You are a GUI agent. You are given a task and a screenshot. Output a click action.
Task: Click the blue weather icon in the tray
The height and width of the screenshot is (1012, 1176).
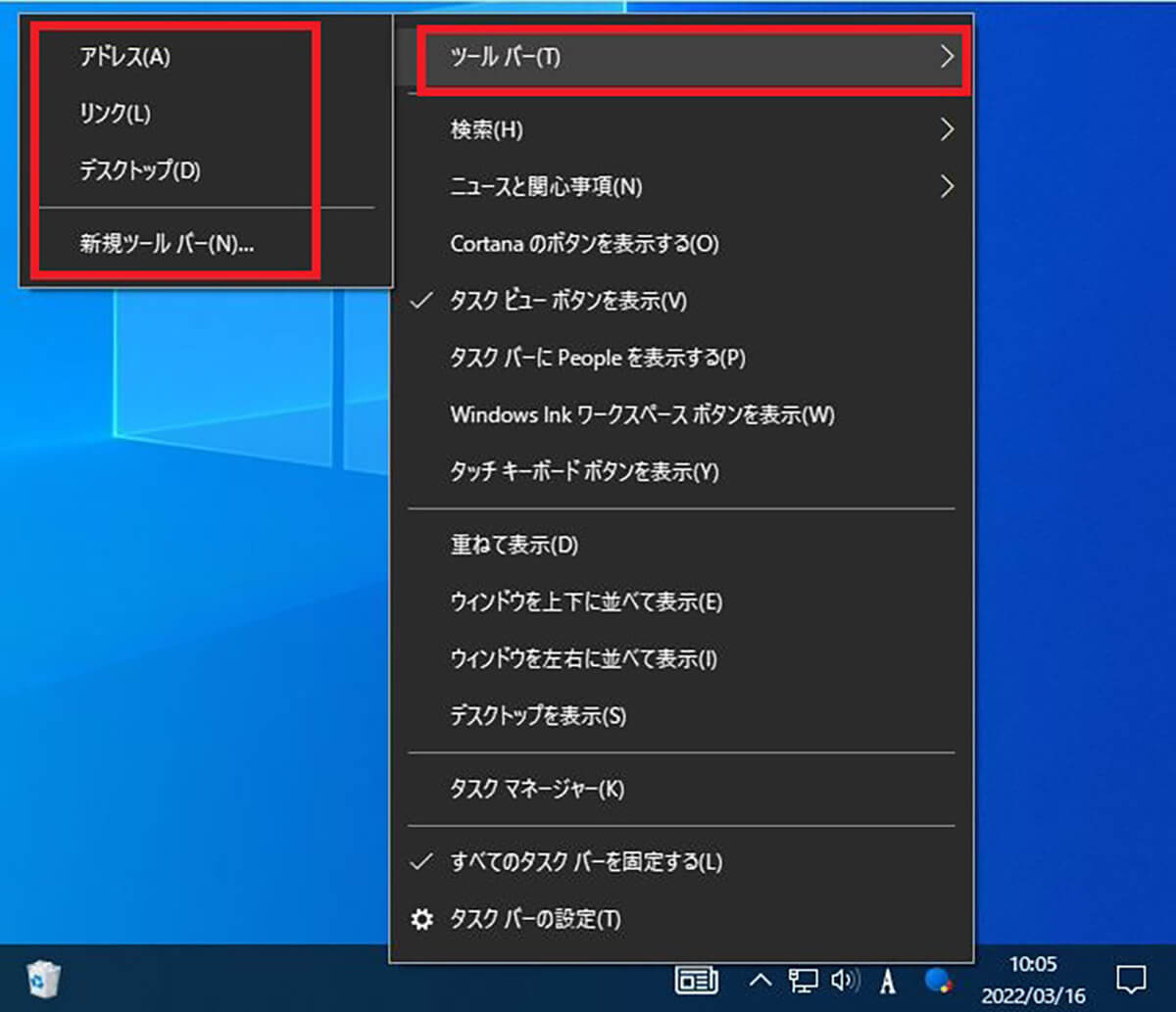pos(938,978)
